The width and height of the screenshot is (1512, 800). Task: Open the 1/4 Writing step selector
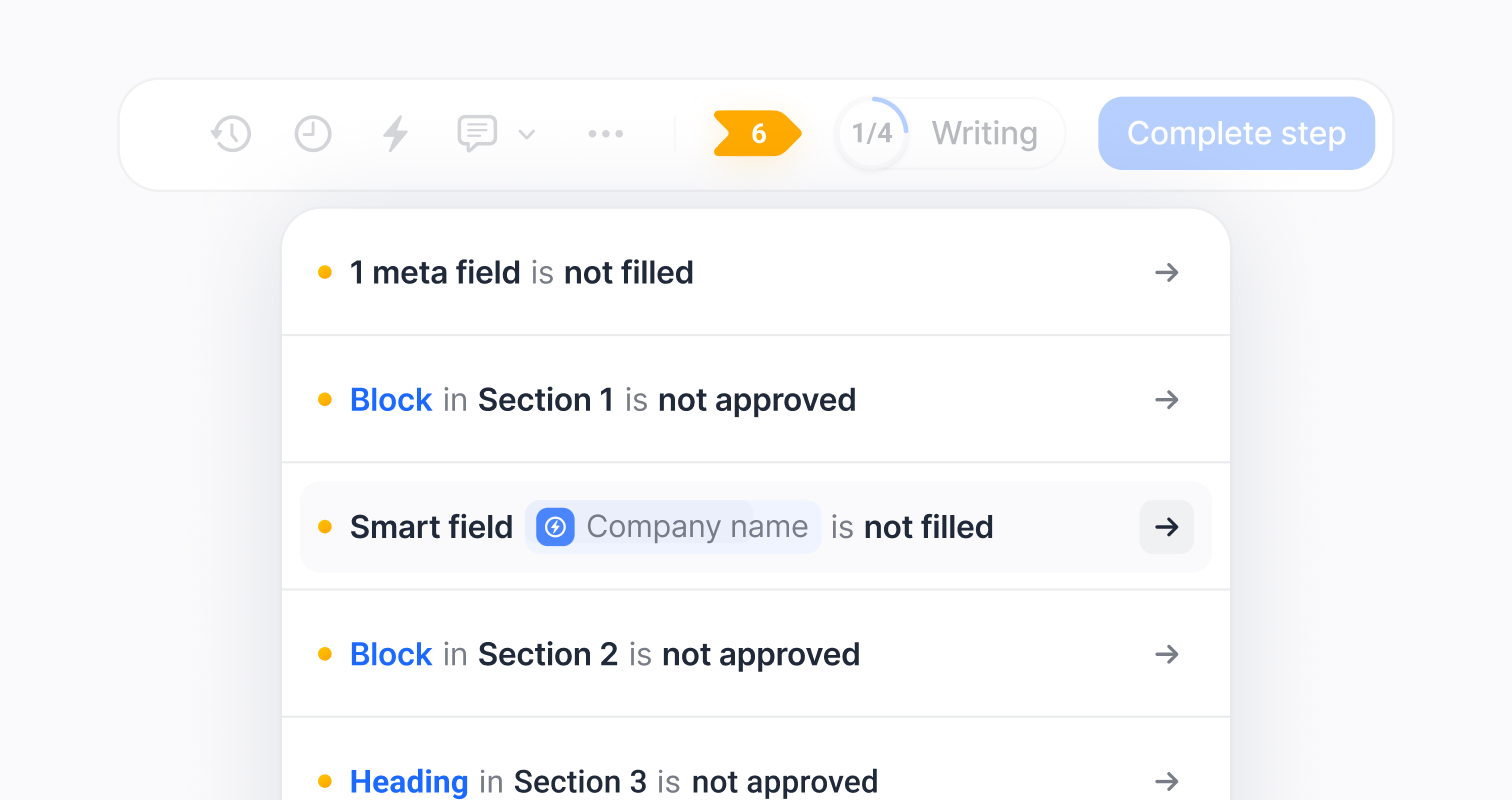coord(951,134)
